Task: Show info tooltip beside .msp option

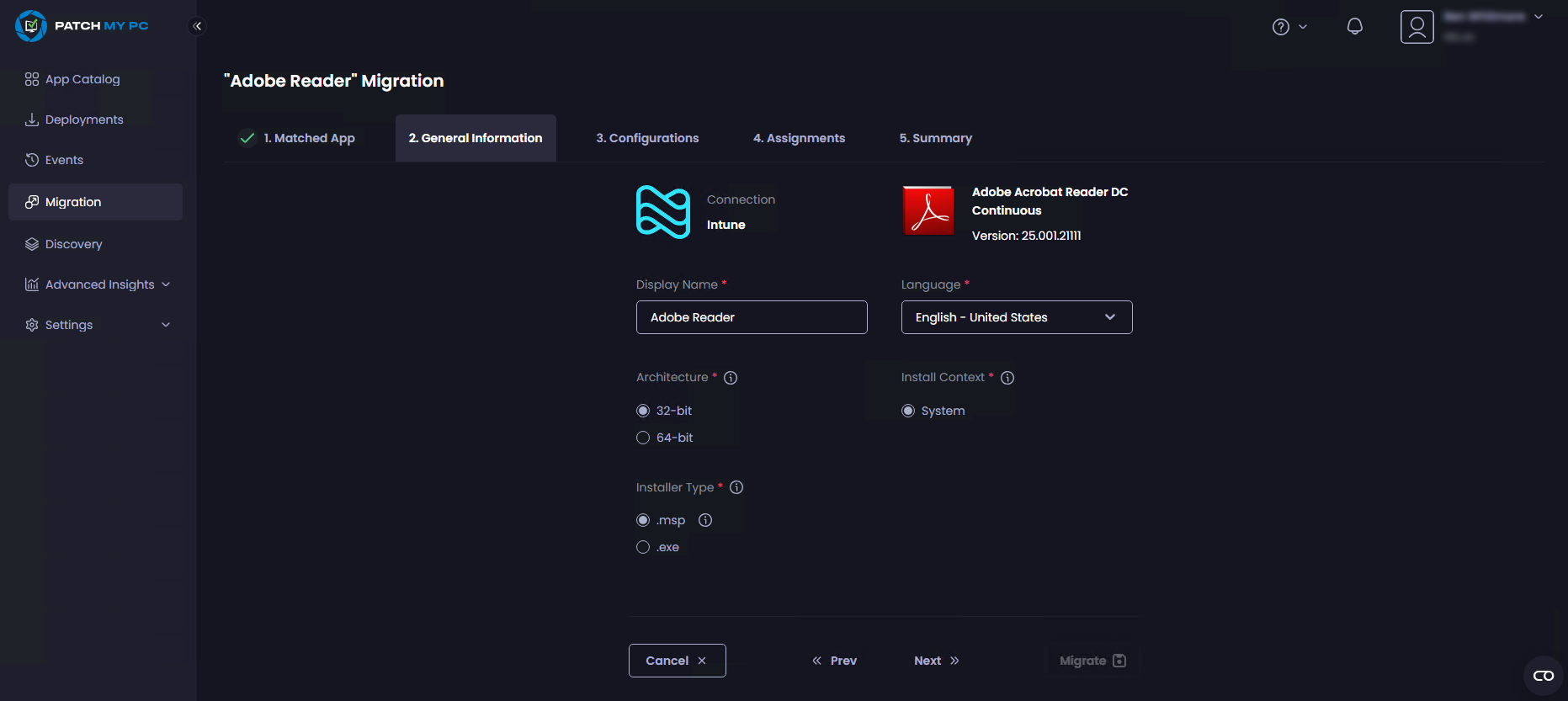Action: coord(705,520)
